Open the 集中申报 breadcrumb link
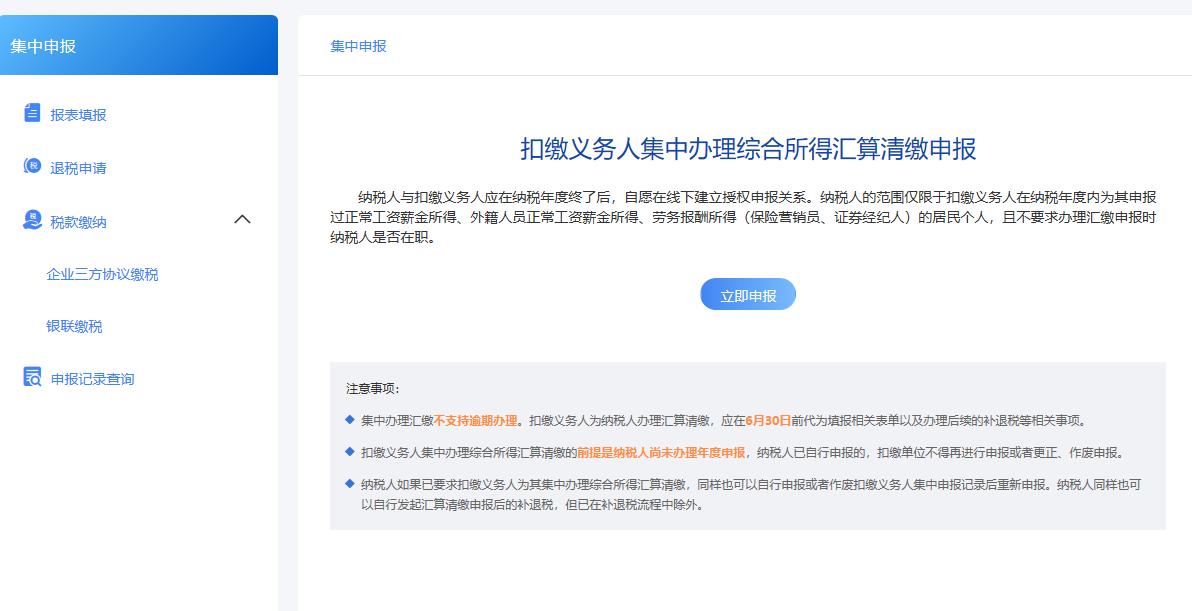Screen dimensions: 1192x611 [357, 46]
